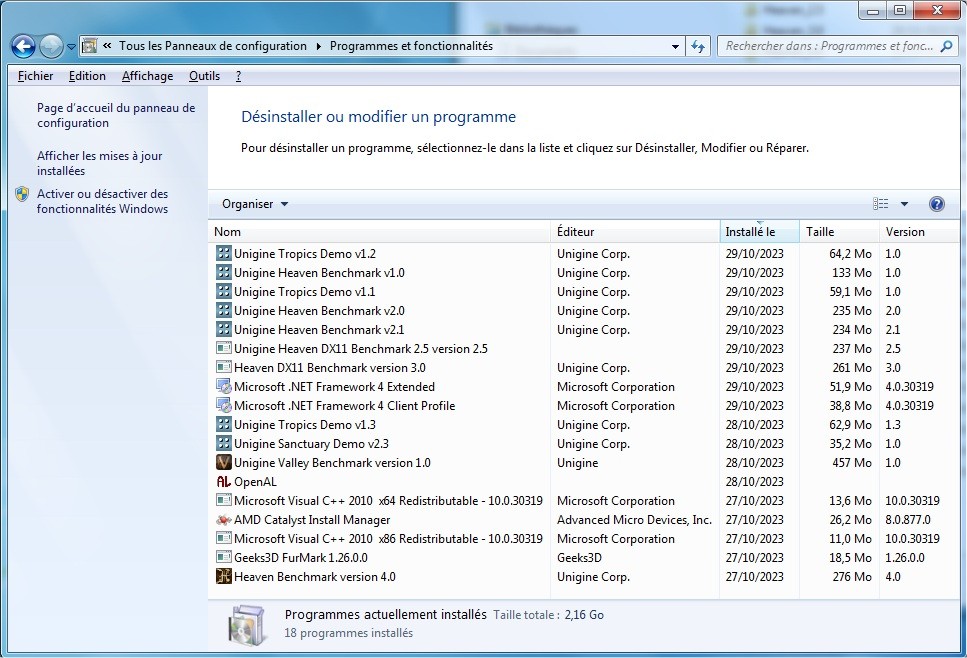
Task: Sort by the Taille column header
Action: pos(839,232)
